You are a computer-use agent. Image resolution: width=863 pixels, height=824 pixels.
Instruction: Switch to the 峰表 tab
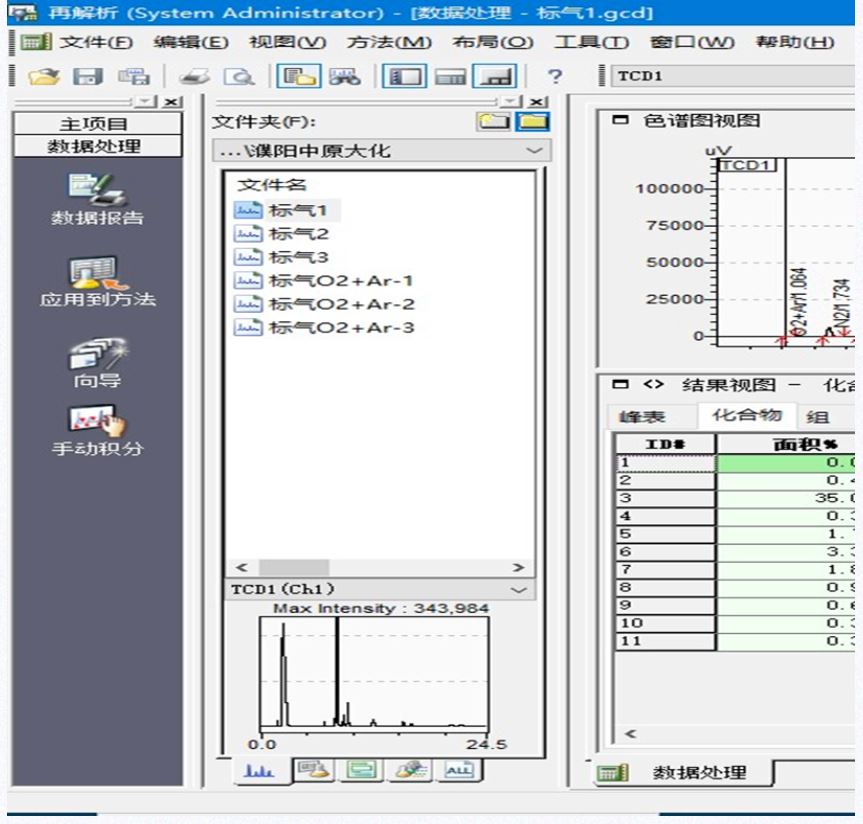[642, 417]
